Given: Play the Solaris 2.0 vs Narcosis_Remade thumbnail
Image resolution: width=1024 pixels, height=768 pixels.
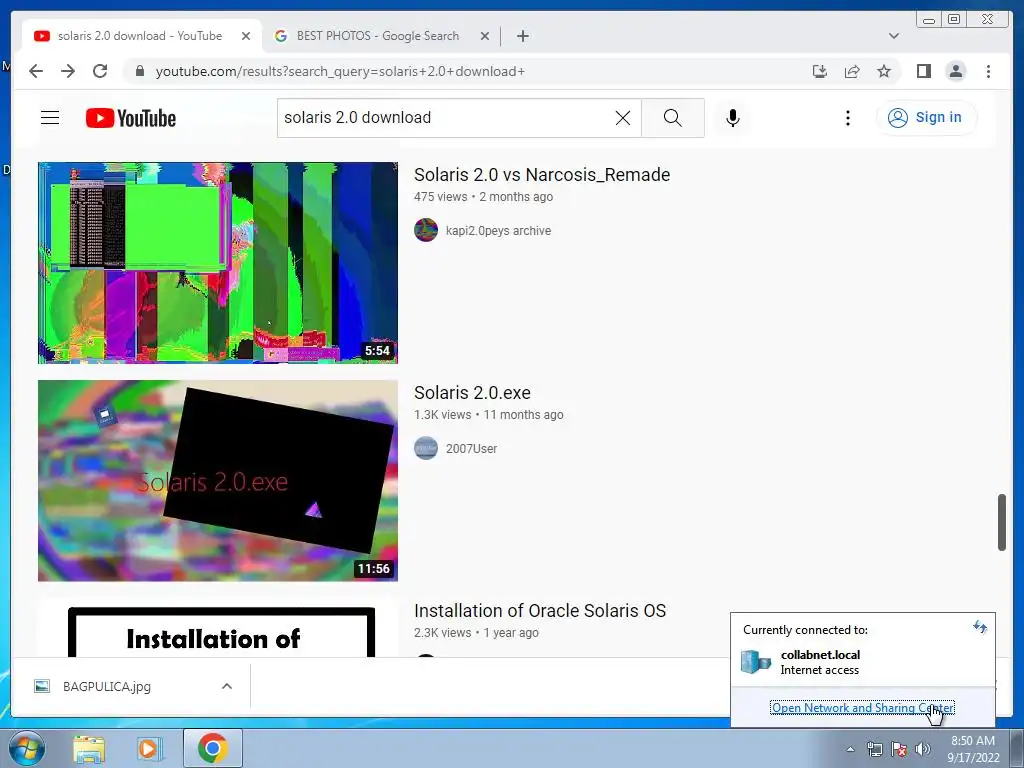Looking at the screenshot, I should [217, 263].
